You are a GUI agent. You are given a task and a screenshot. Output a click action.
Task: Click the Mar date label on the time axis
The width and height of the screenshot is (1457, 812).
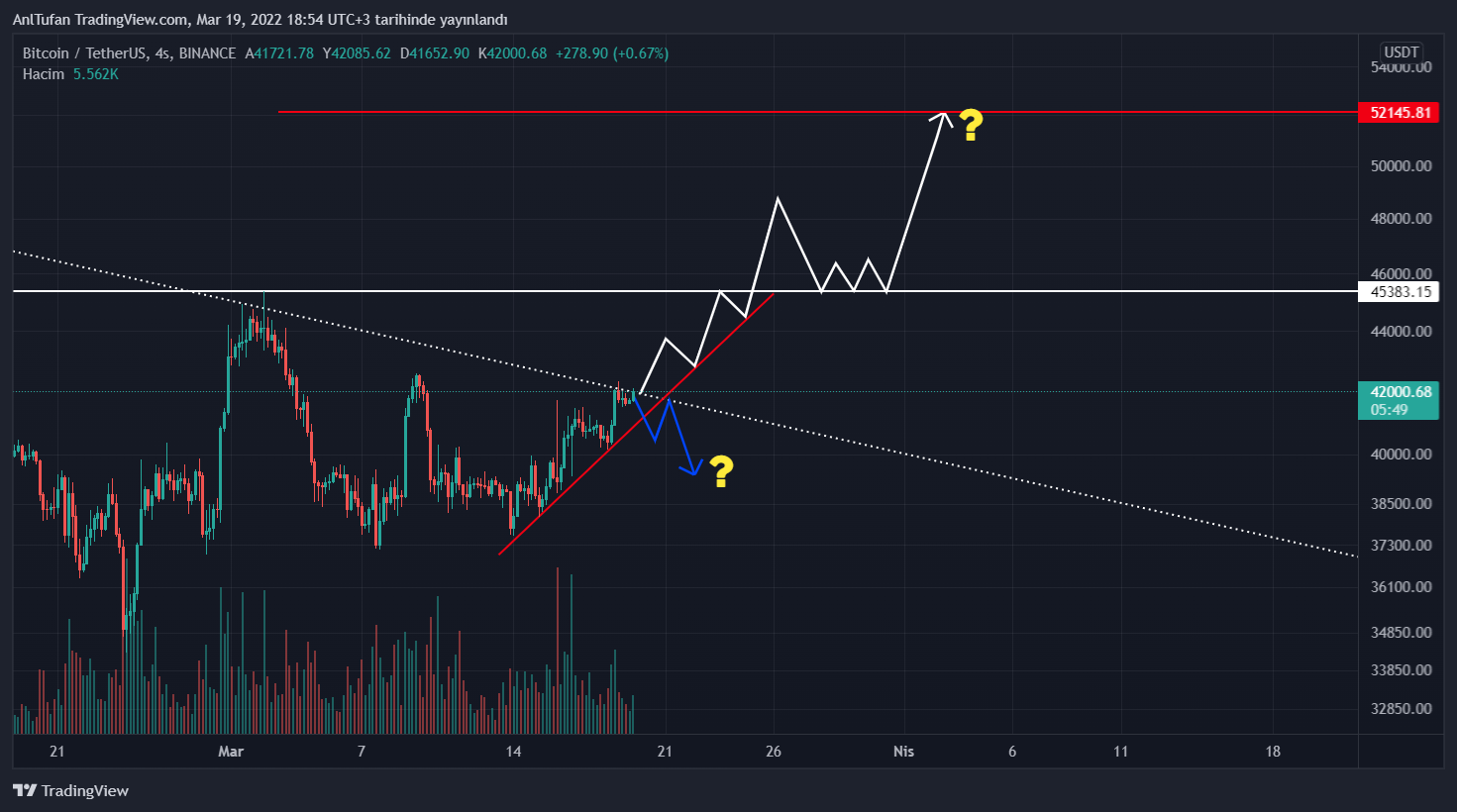[231, 752]
